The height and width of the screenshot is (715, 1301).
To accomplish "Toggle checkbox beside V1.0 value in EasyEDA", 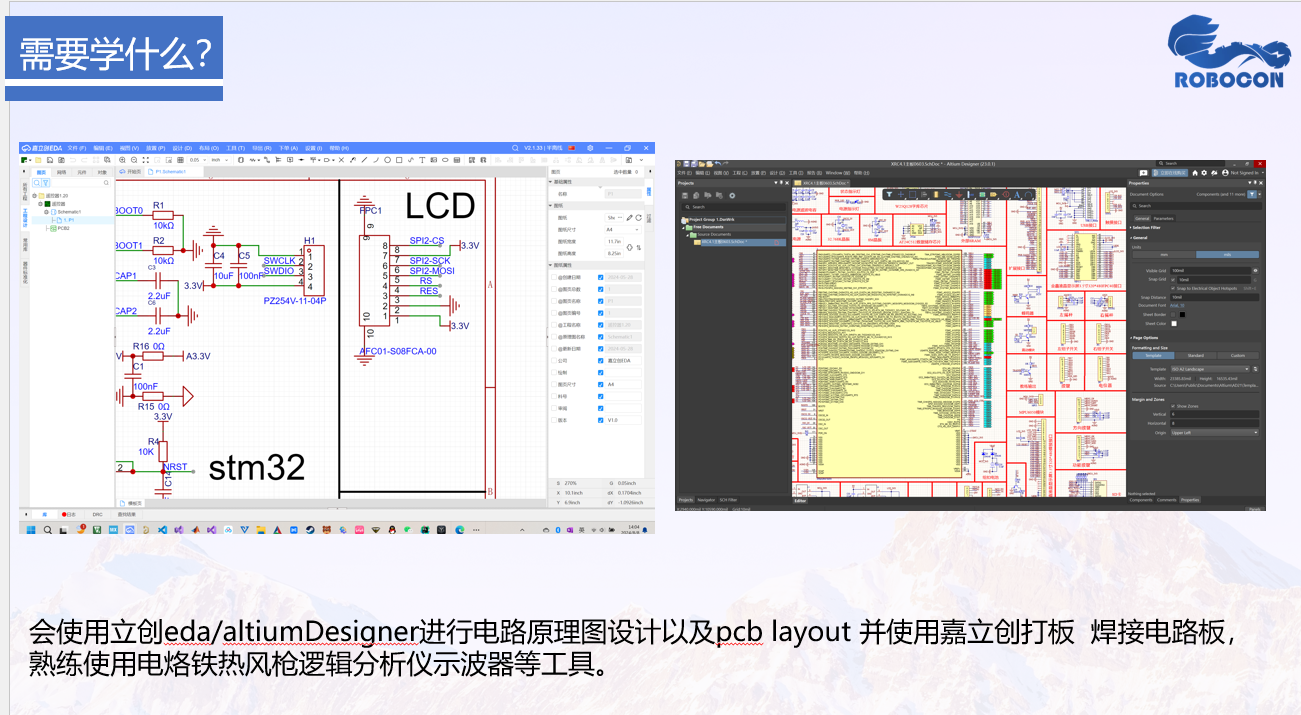I will tap(600, 420).
